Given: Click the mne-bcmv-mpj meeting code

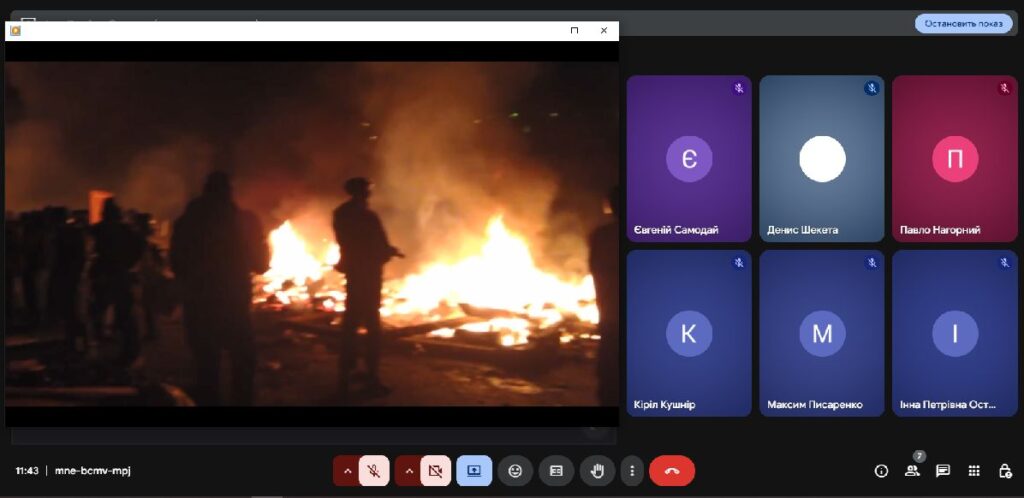Looking at the screenshot, I should pyautogui.click(x=93, y=471).
